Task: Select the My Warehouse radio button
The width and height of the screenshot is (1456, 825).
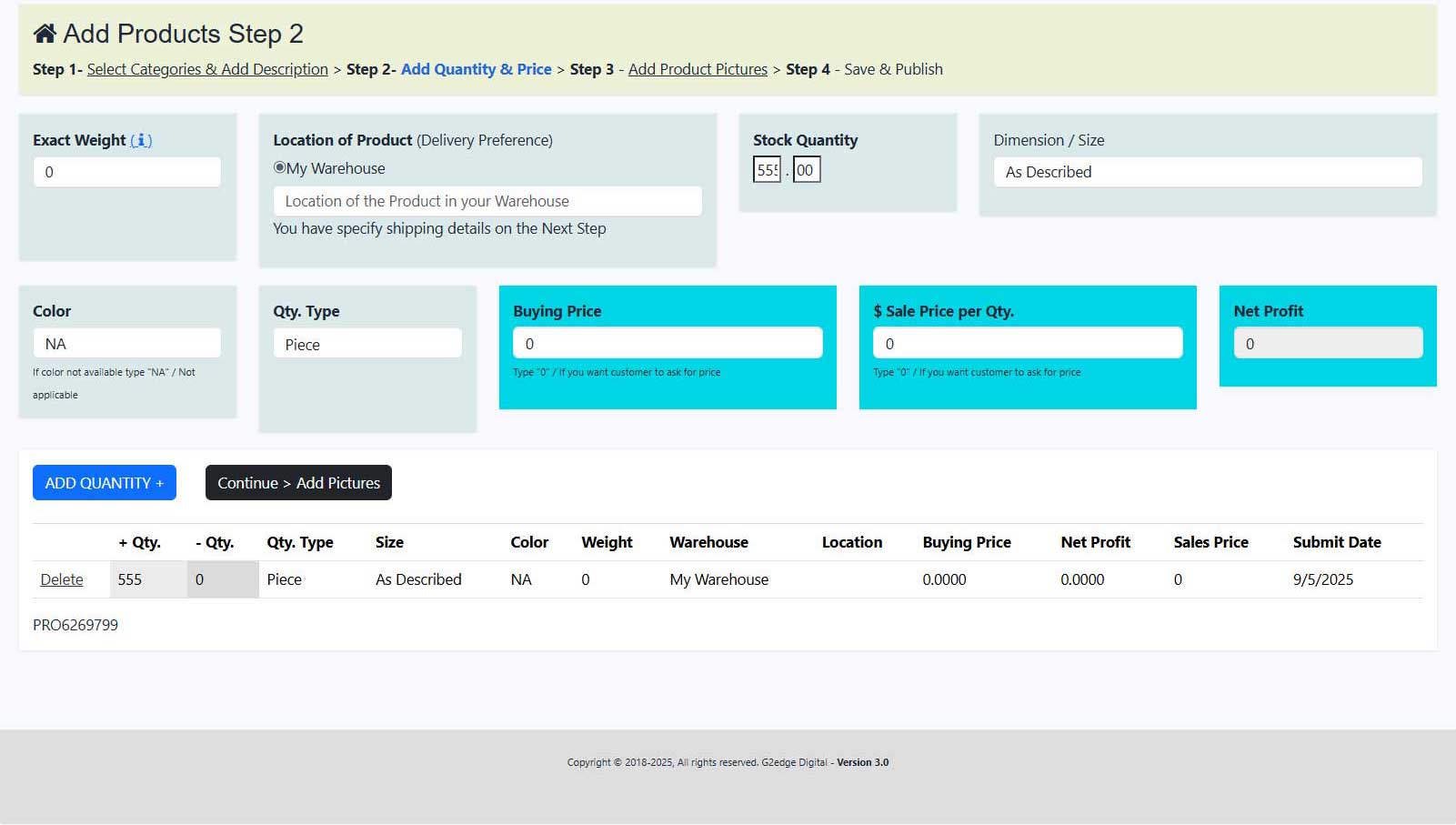Action: [x=279, y=167]
